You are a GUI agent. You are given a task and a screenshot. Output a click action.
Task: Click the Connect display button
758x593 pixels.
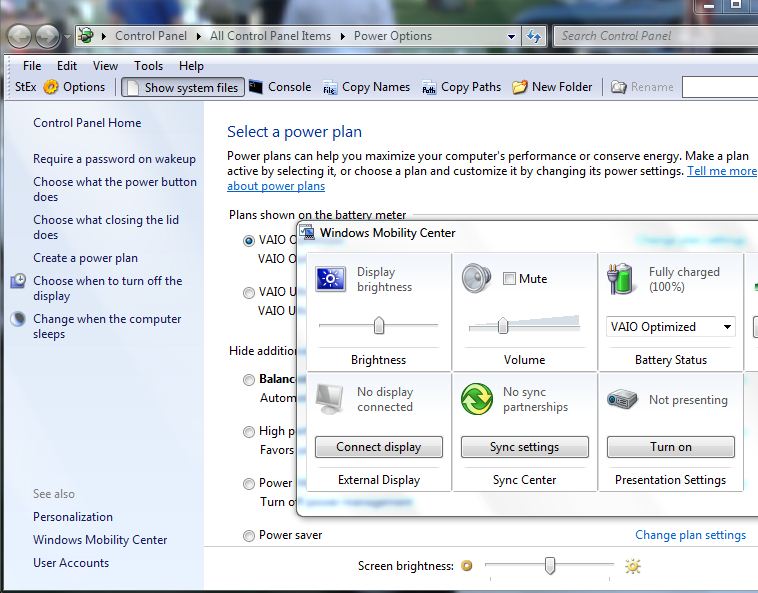379,447
